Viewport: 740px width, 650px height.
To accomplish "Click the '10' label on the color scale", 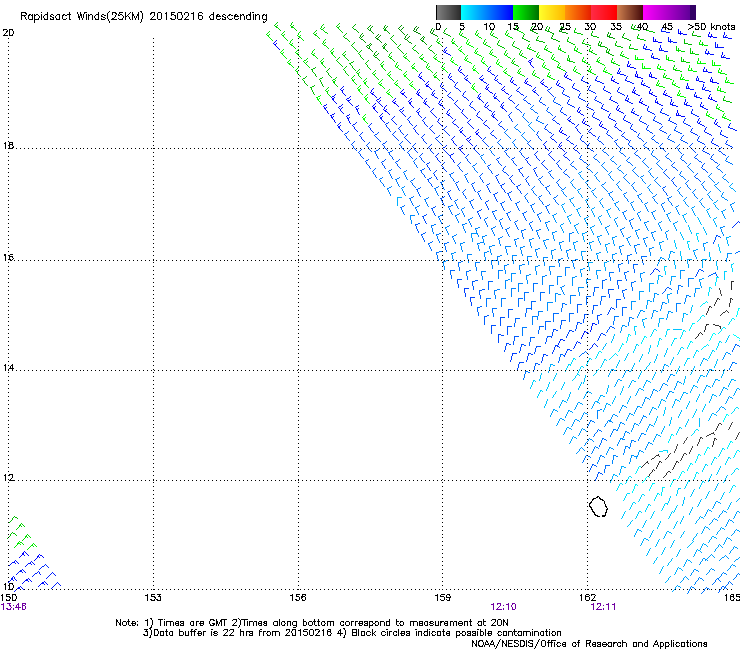I will point(489,27).
